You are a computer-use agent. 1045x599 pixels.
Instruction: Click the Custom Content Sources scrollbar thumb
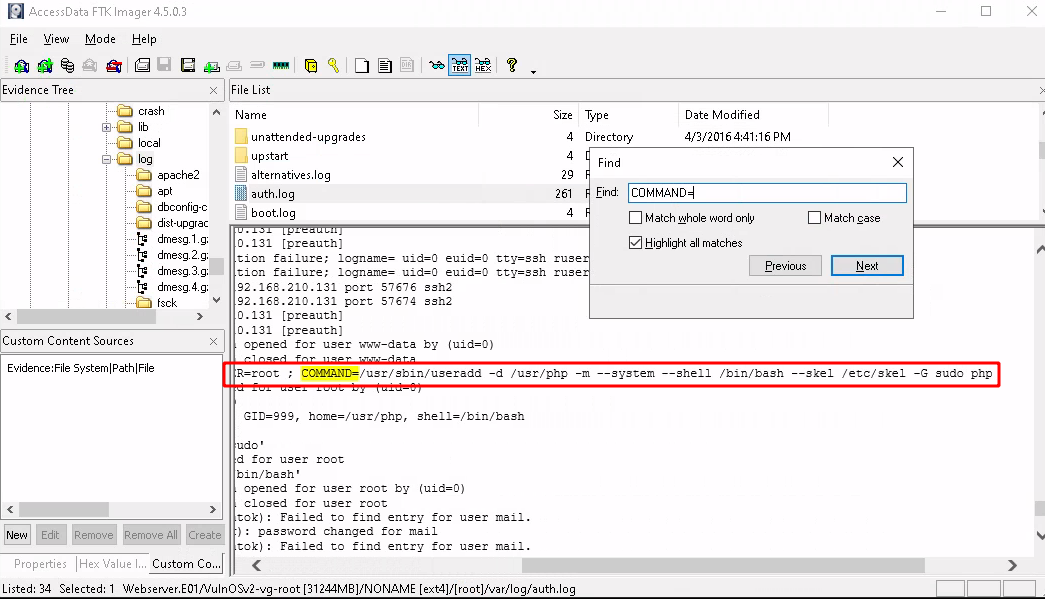tap(64, 509)
